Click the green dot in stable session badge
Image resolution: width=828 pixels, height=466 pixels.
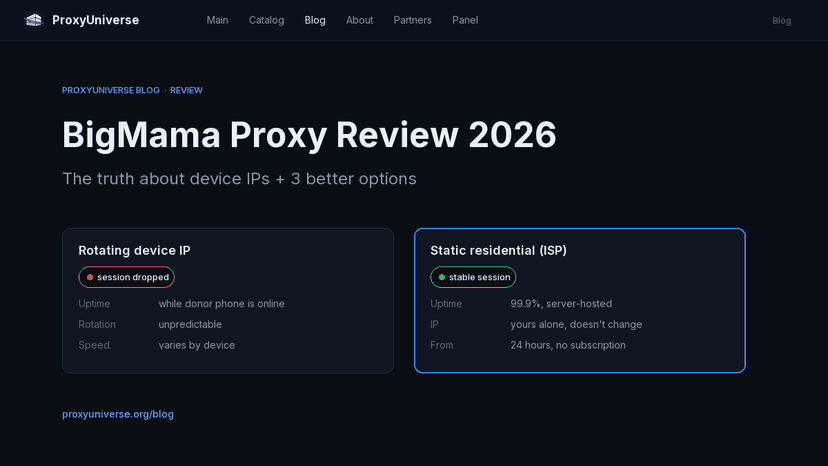point(442,277)
